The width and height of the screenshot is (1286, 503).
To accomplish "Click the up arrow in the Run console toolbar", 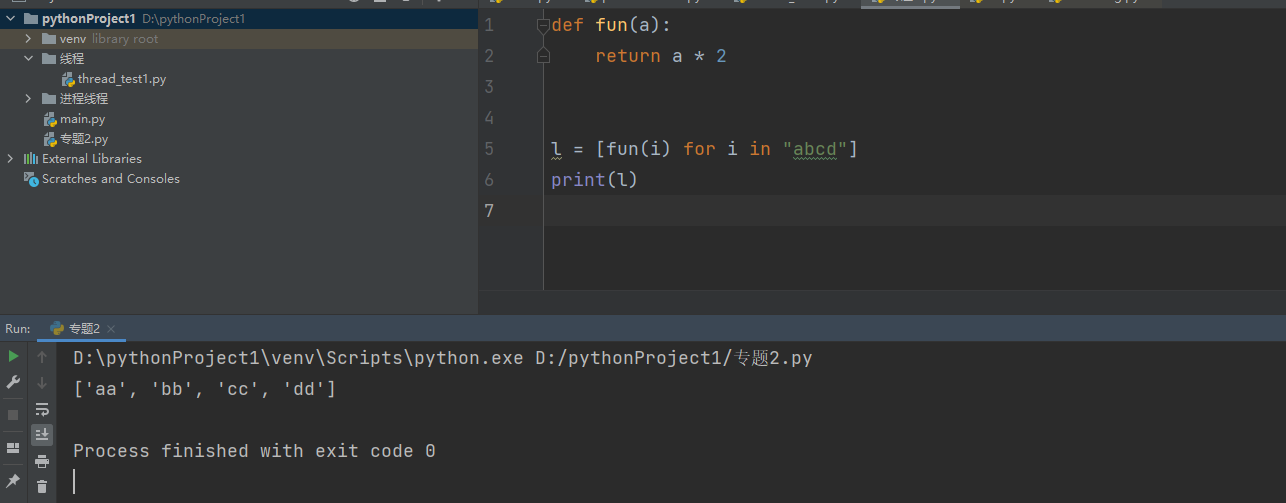I will [42, 357].
